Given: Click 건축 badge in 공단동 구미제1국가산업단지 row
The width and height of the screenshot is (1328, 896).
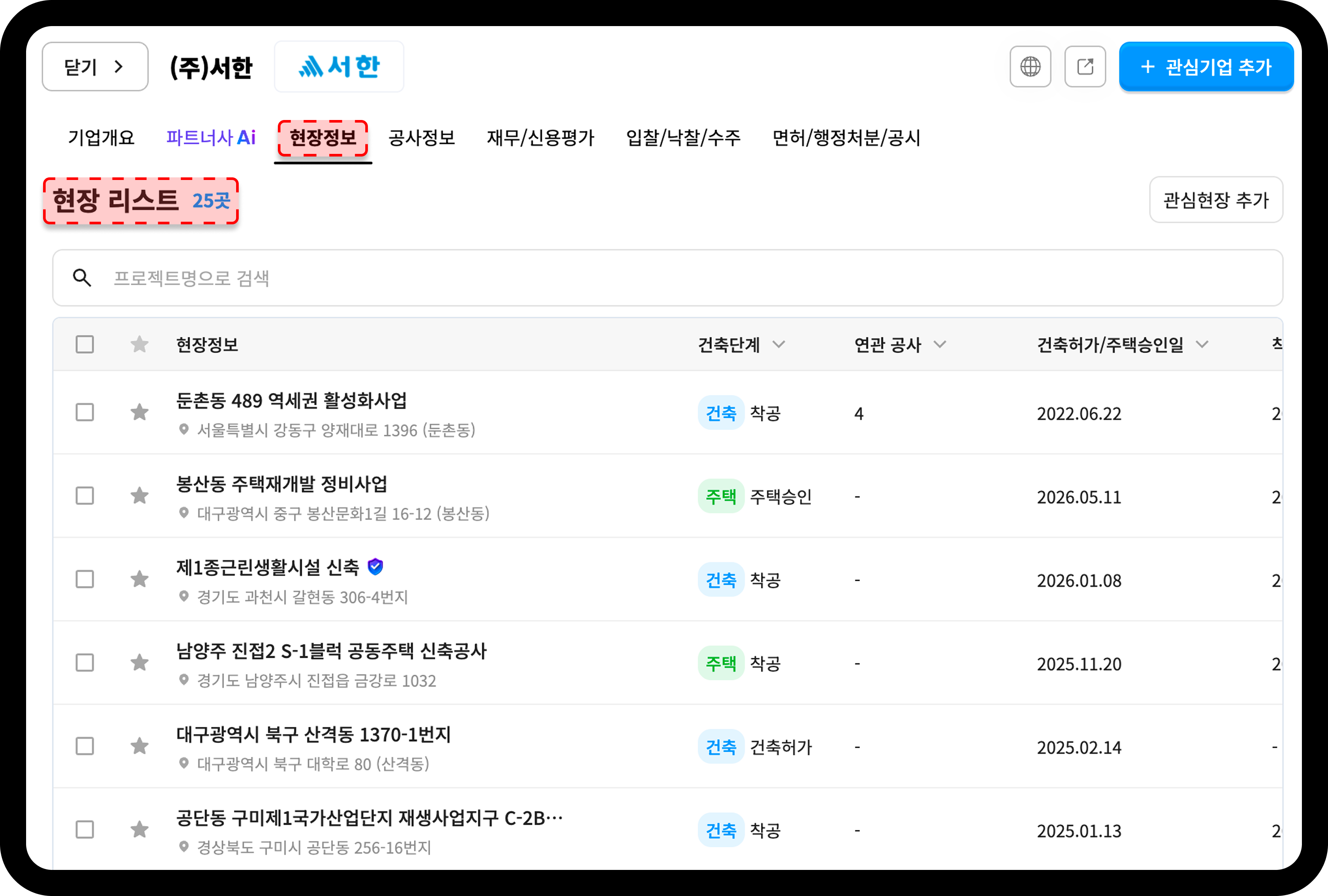Looking at the screenshot, I should point(721,830).
